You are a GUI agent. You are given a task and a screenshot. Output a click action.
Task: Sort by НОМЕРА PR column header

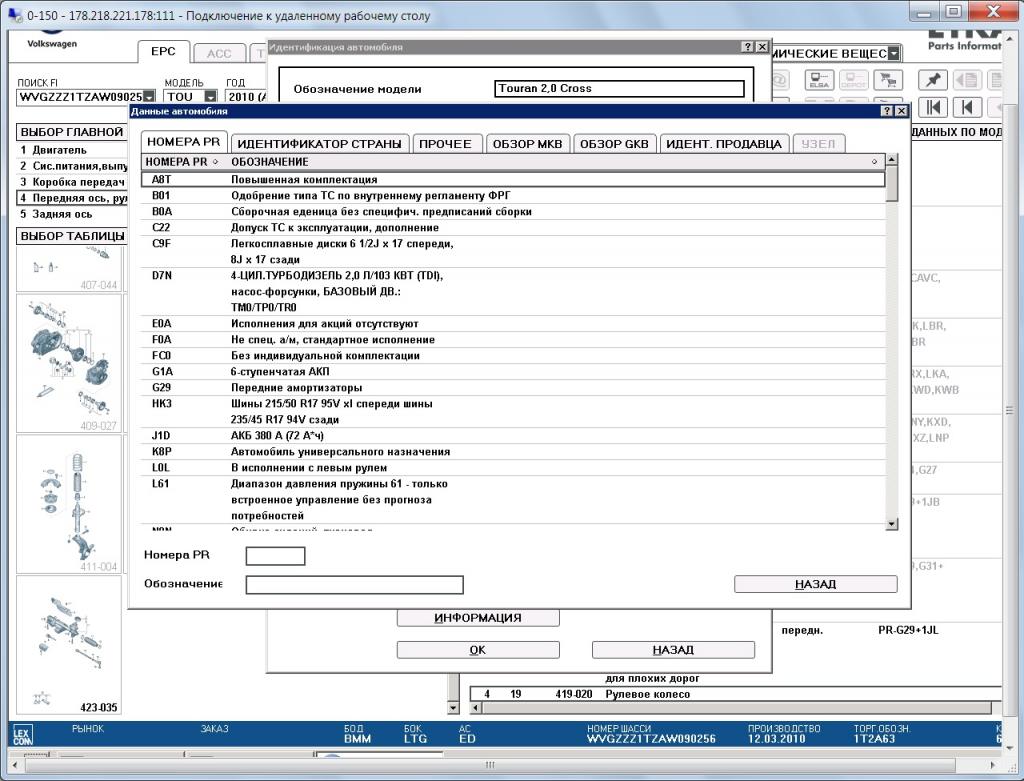coord(182,162)
